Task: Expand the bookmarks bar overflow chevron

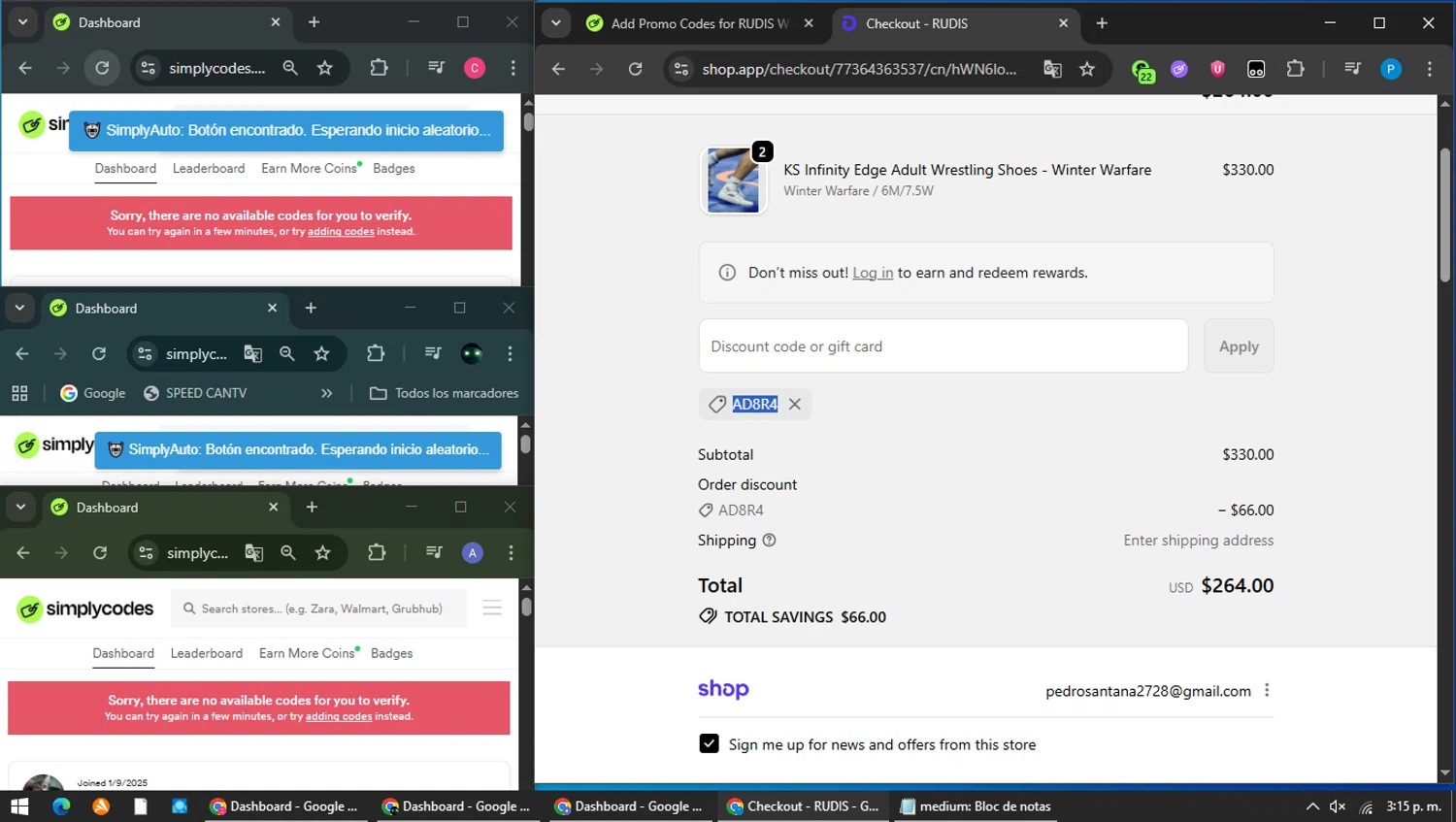Action: tap(326, 393)
